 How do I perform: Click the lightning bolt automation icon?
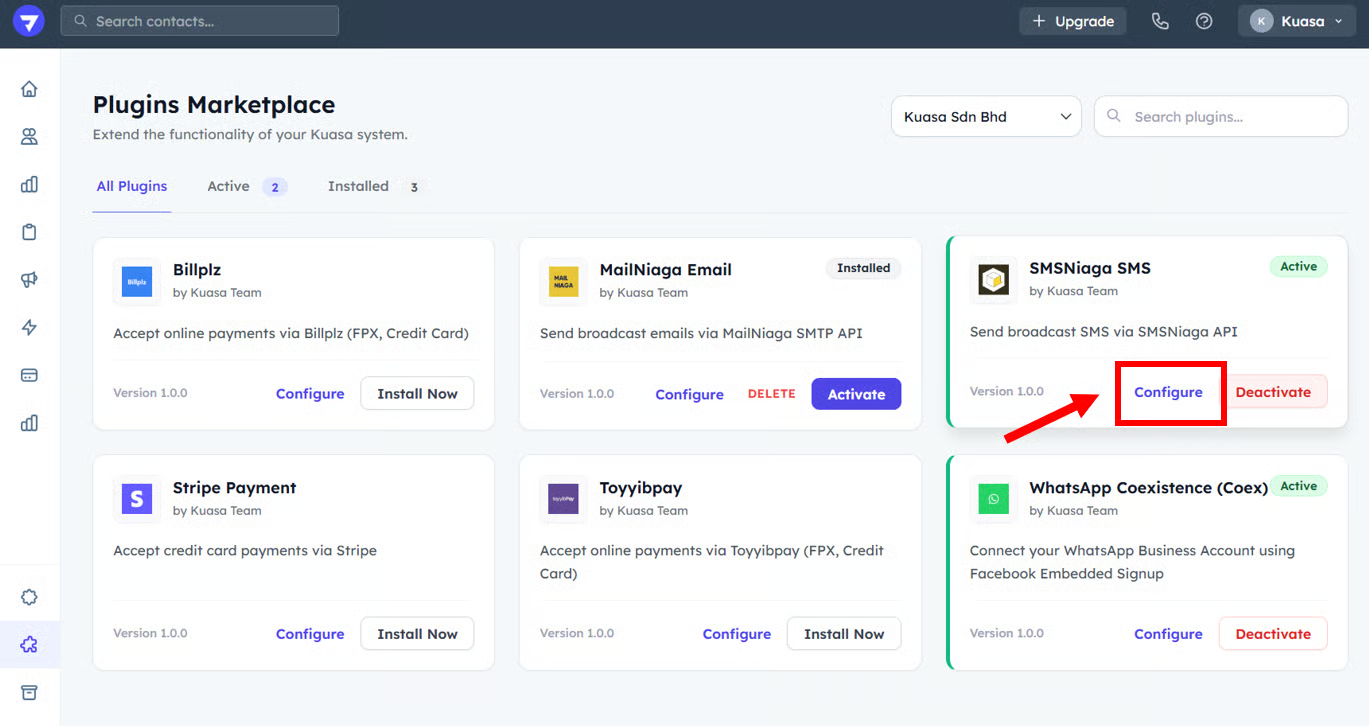(x=29, y=328)
